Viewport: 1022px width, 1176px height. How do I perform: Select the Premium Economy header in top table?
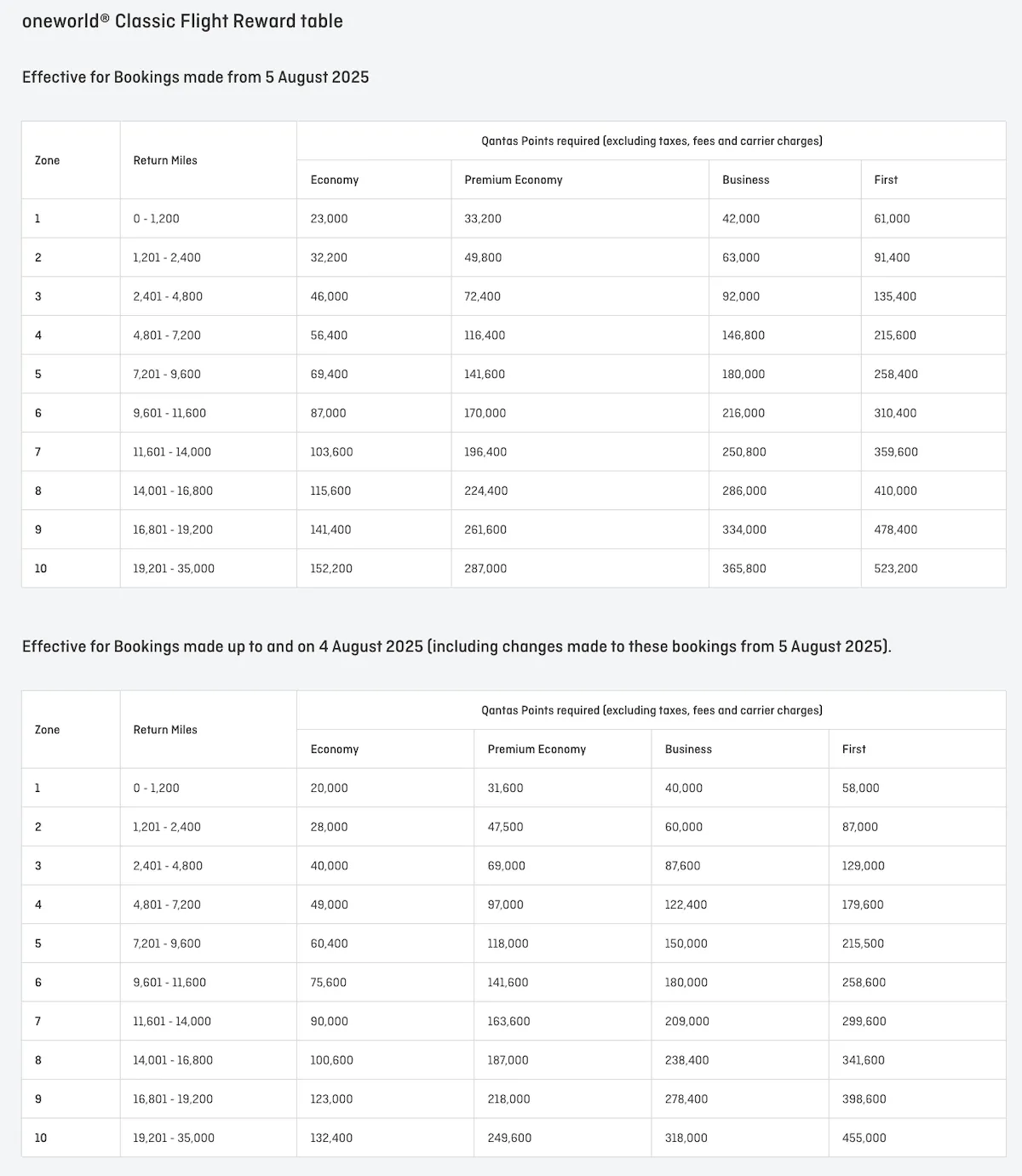pos(514,180)
